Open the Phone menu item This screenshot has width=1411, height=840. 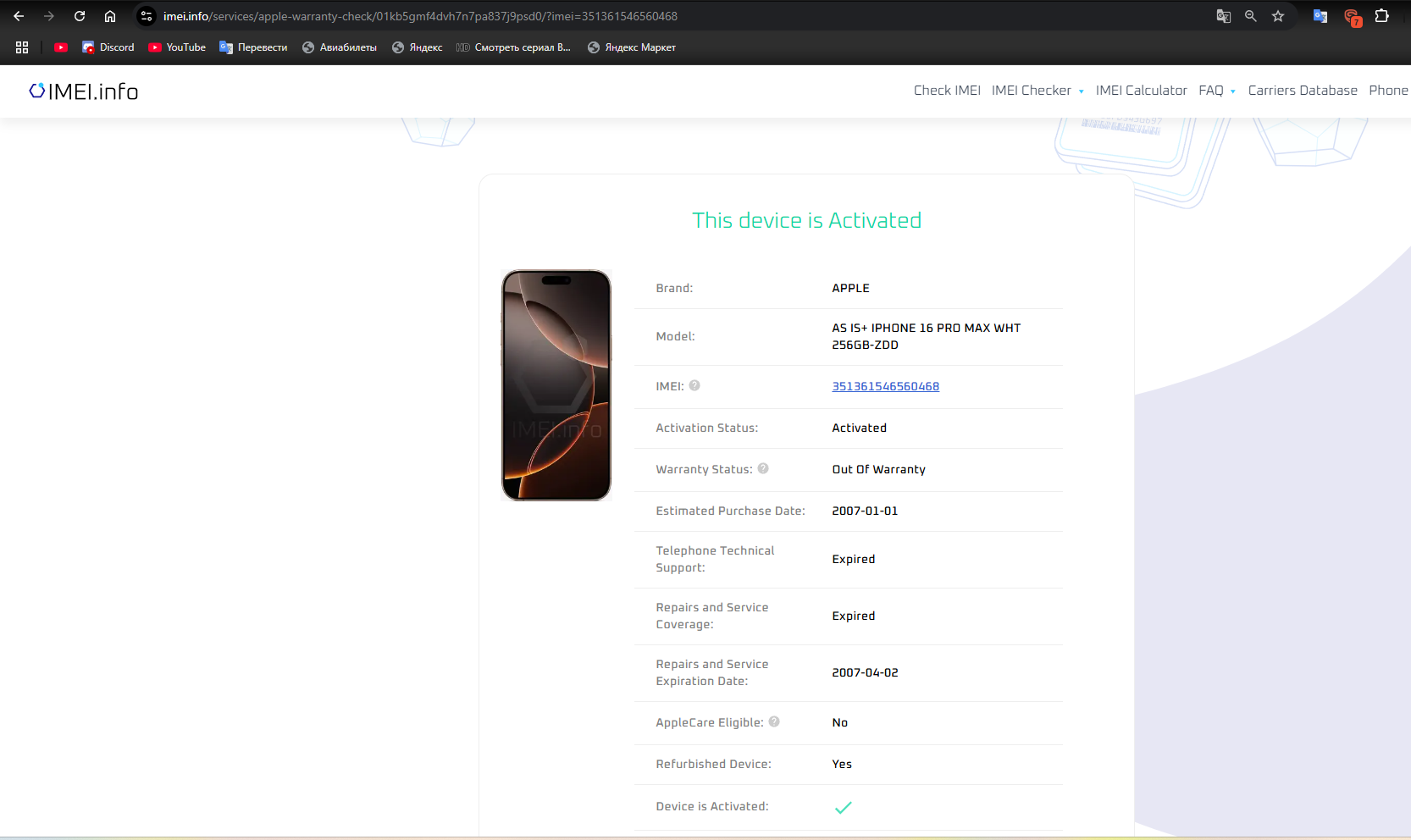click(1389, 91)
